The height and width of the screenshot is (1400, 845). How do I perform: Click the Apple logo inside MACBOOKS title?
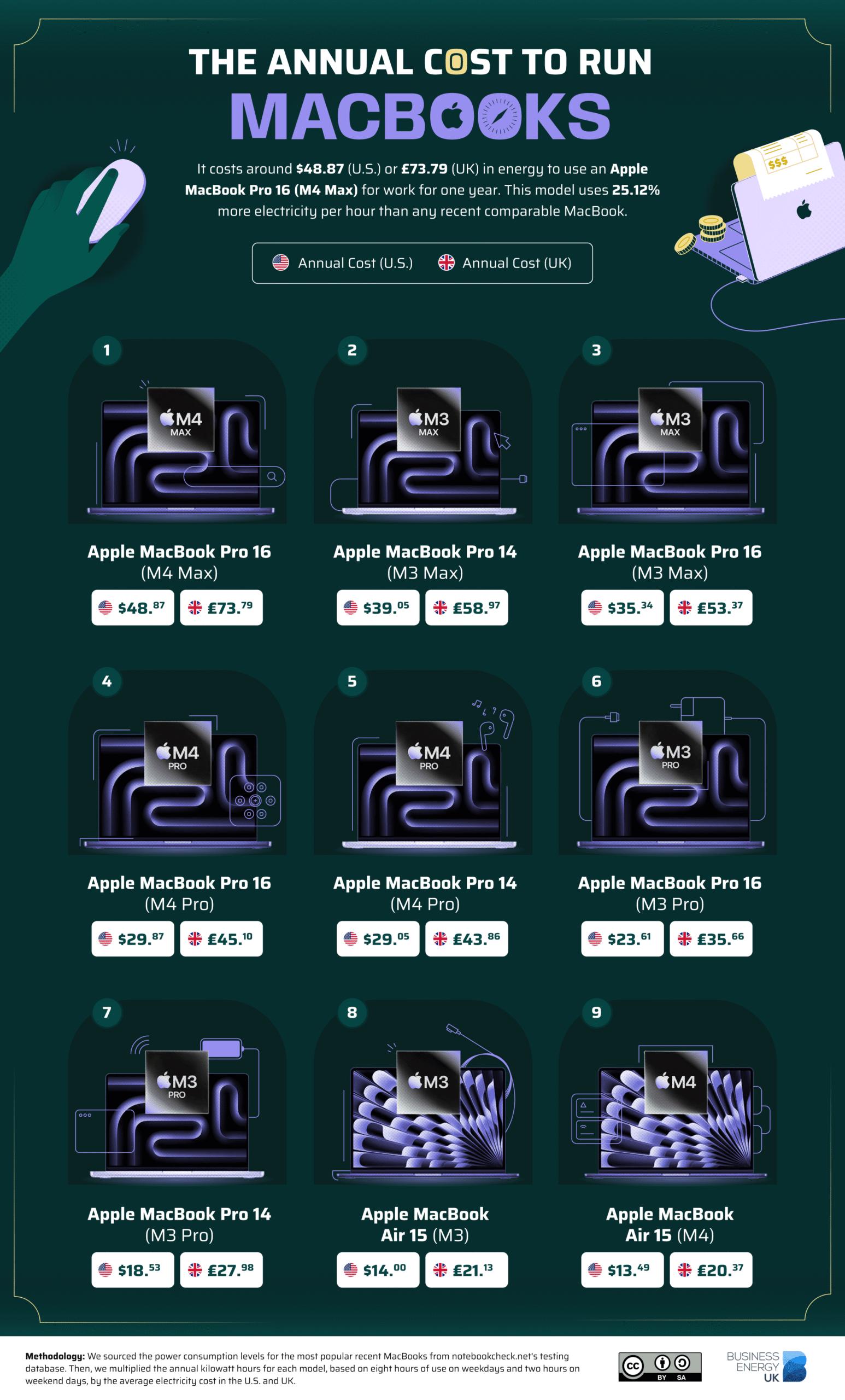pos(453,115)
